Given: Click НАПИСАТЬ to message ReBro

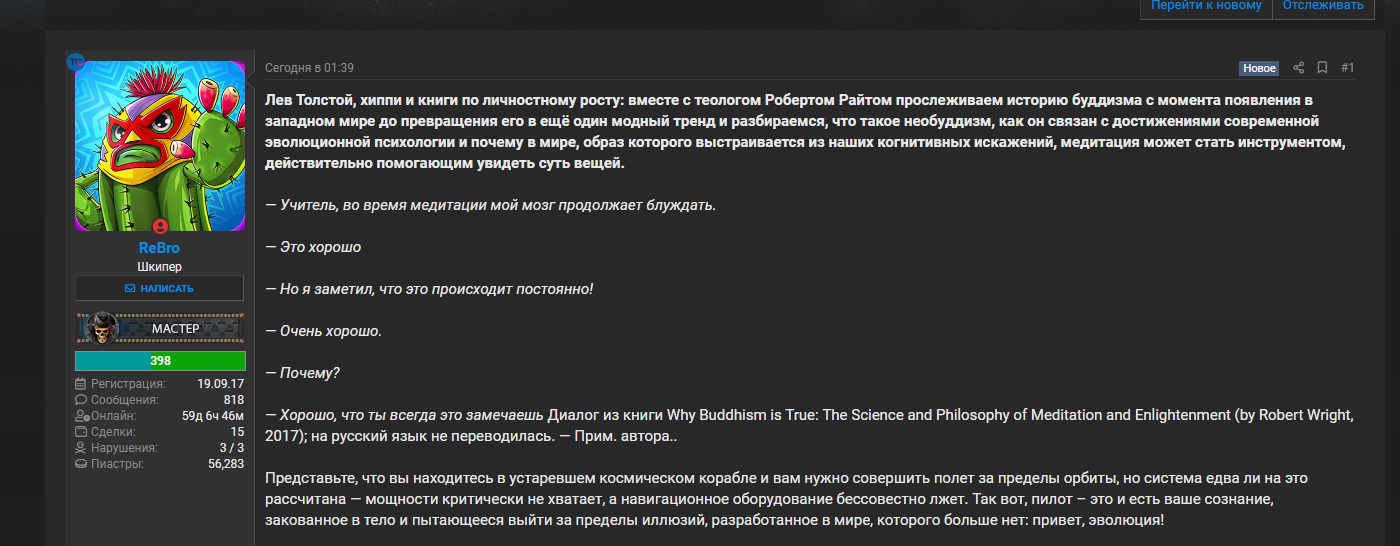Looking at the screenshot, I should pos(159,288).
